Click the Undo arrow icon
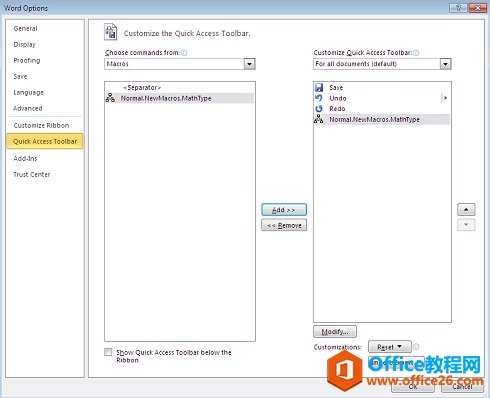This screenshot has width=490, height=398. tap(319, 98)
